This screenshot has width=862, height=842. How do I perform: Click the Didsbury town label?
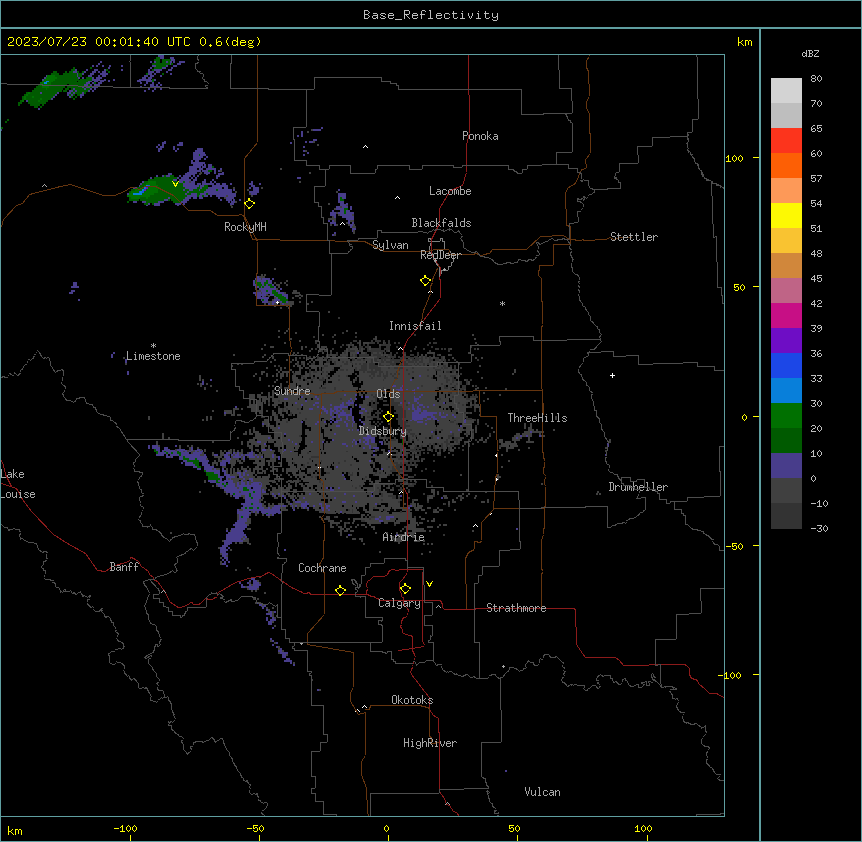point(383,431)
